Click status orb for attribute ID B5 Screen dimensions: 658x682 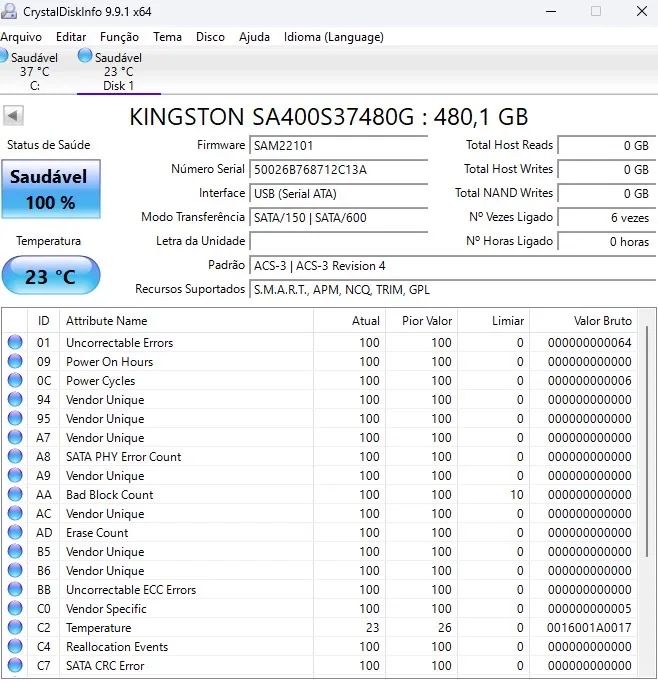15,552
